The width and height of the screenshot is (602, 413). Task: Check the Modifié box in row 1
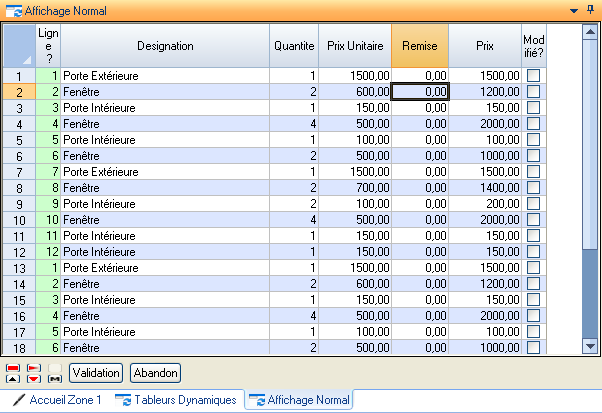(533, 76)
